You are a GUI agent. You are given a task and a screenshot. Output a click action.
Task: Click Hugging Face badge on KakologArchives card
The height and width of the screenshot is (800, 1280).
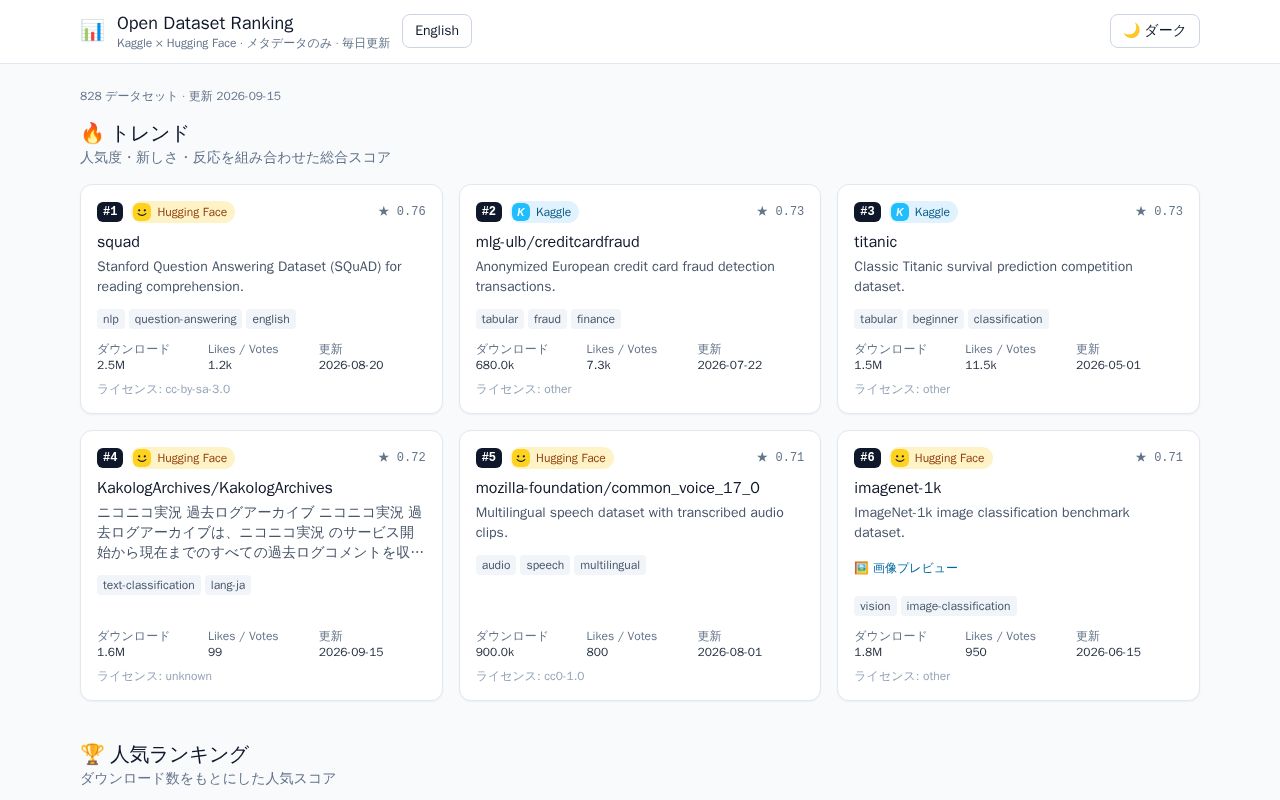click(x=183, y=458)
